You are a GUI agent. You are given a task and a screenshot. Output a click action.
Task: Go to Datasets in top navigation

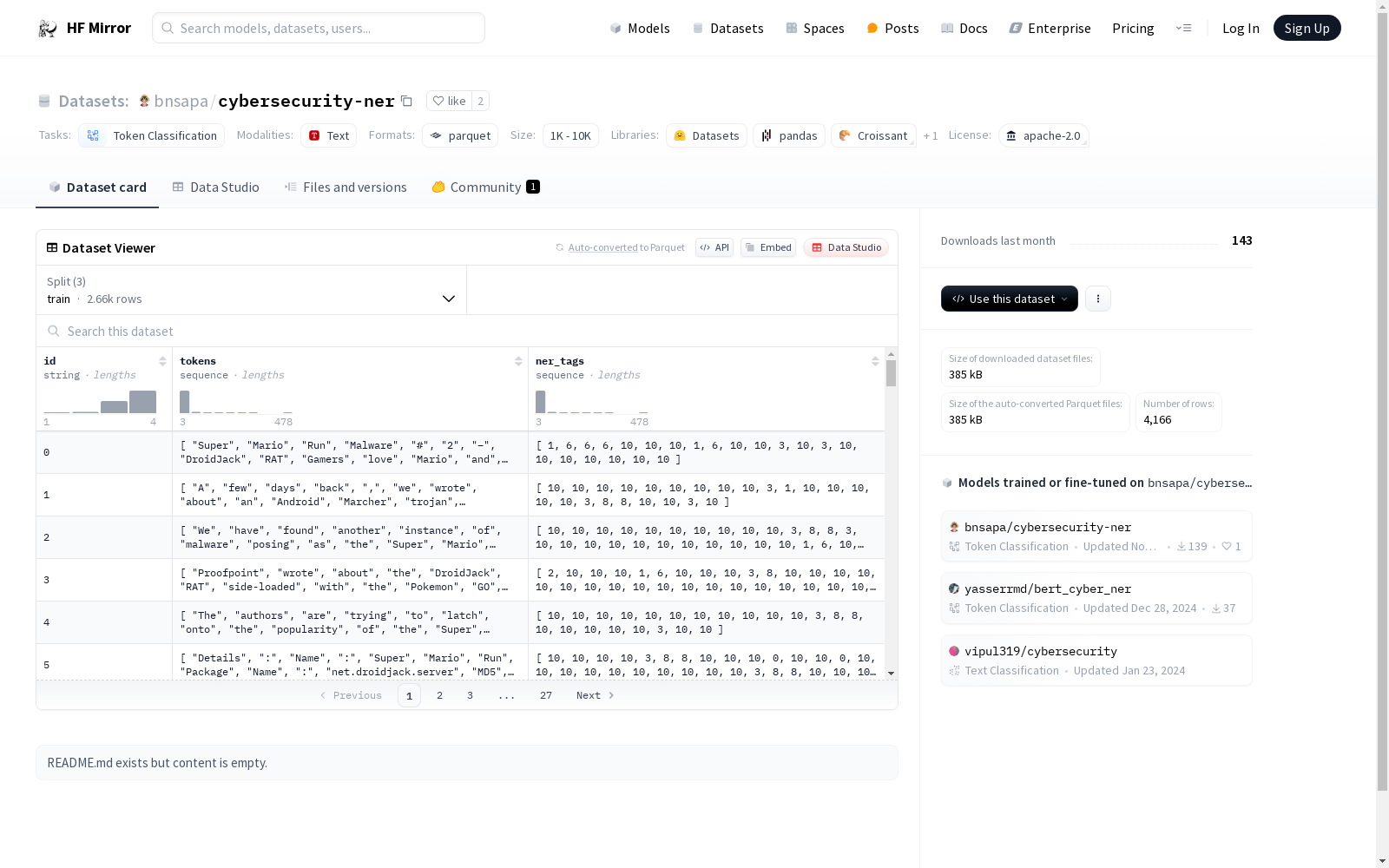click(x=727, y=28)
